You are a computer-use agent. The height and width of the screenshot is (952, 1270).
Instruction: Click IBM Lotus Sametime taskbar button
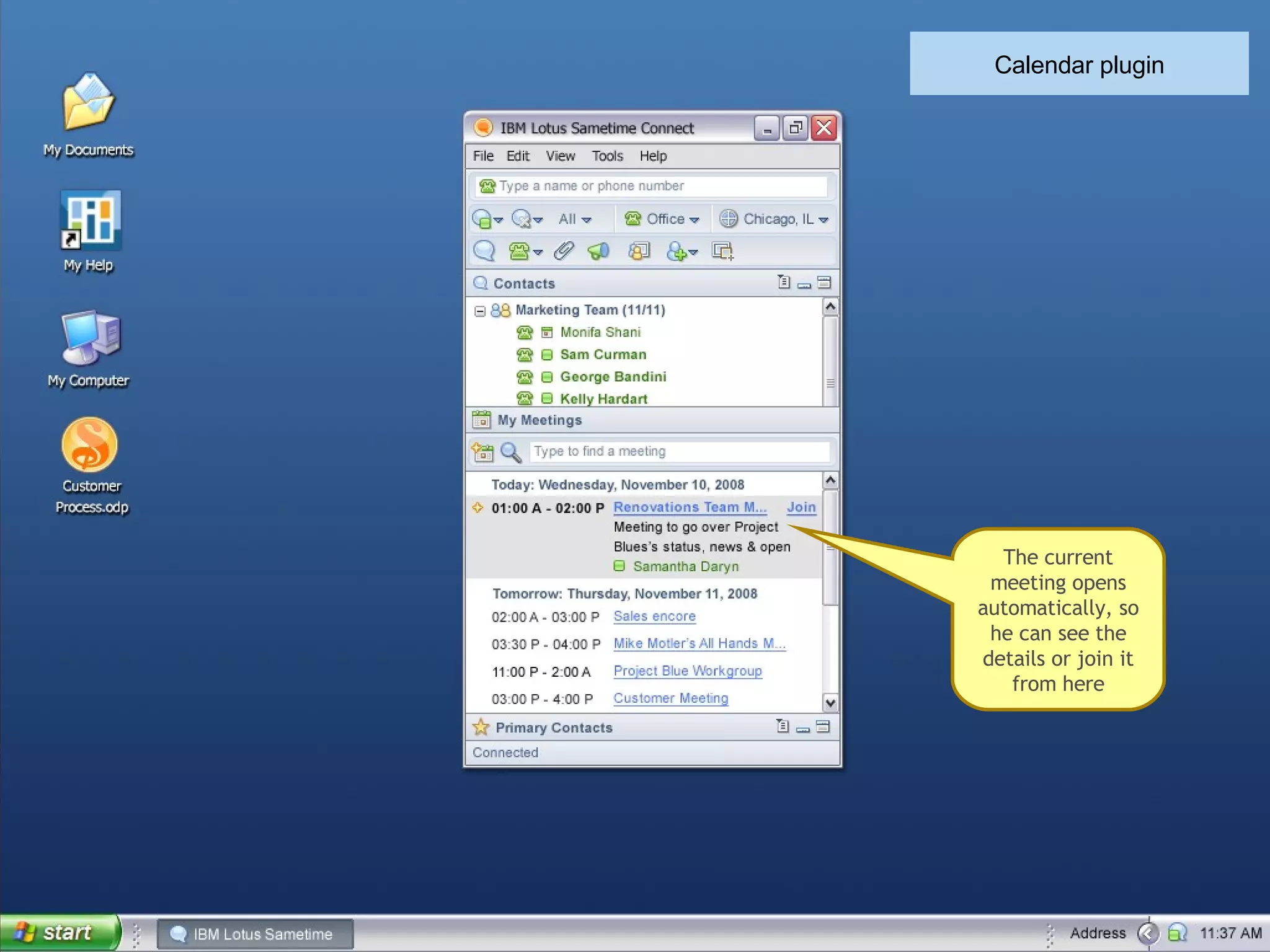click(x=255, y=934)
